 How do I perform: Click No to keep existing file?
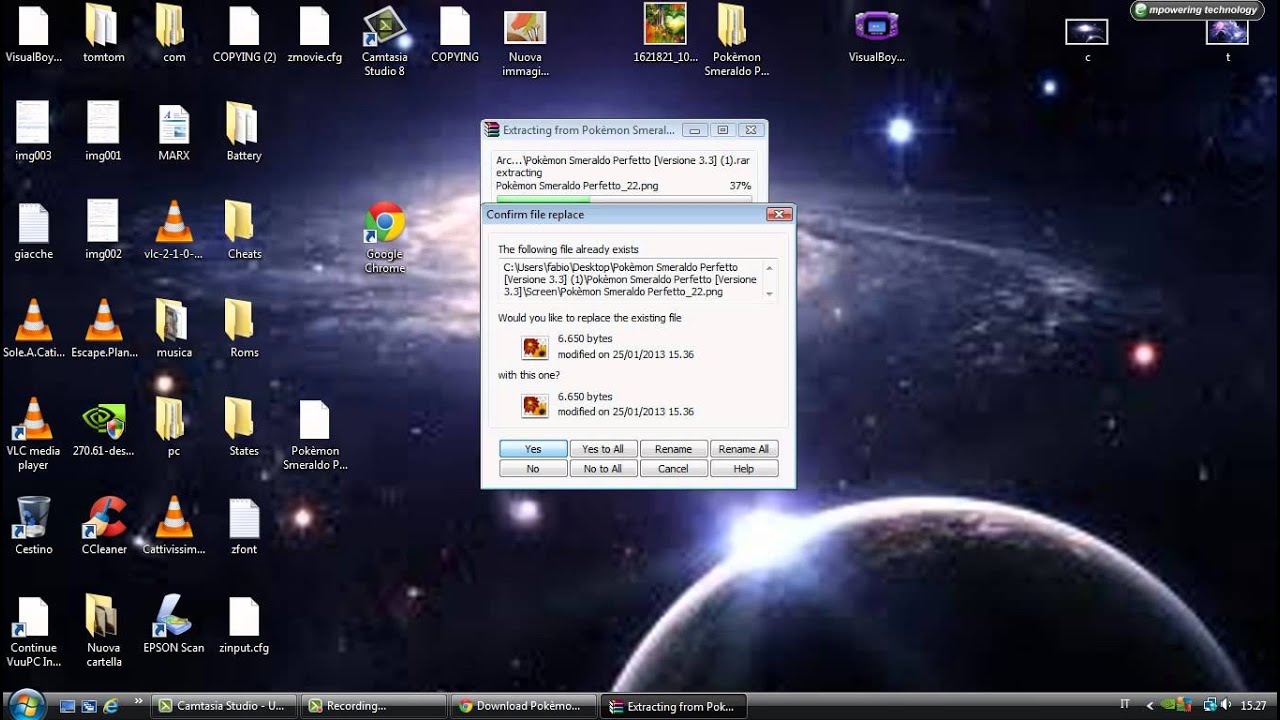(533, 468)
